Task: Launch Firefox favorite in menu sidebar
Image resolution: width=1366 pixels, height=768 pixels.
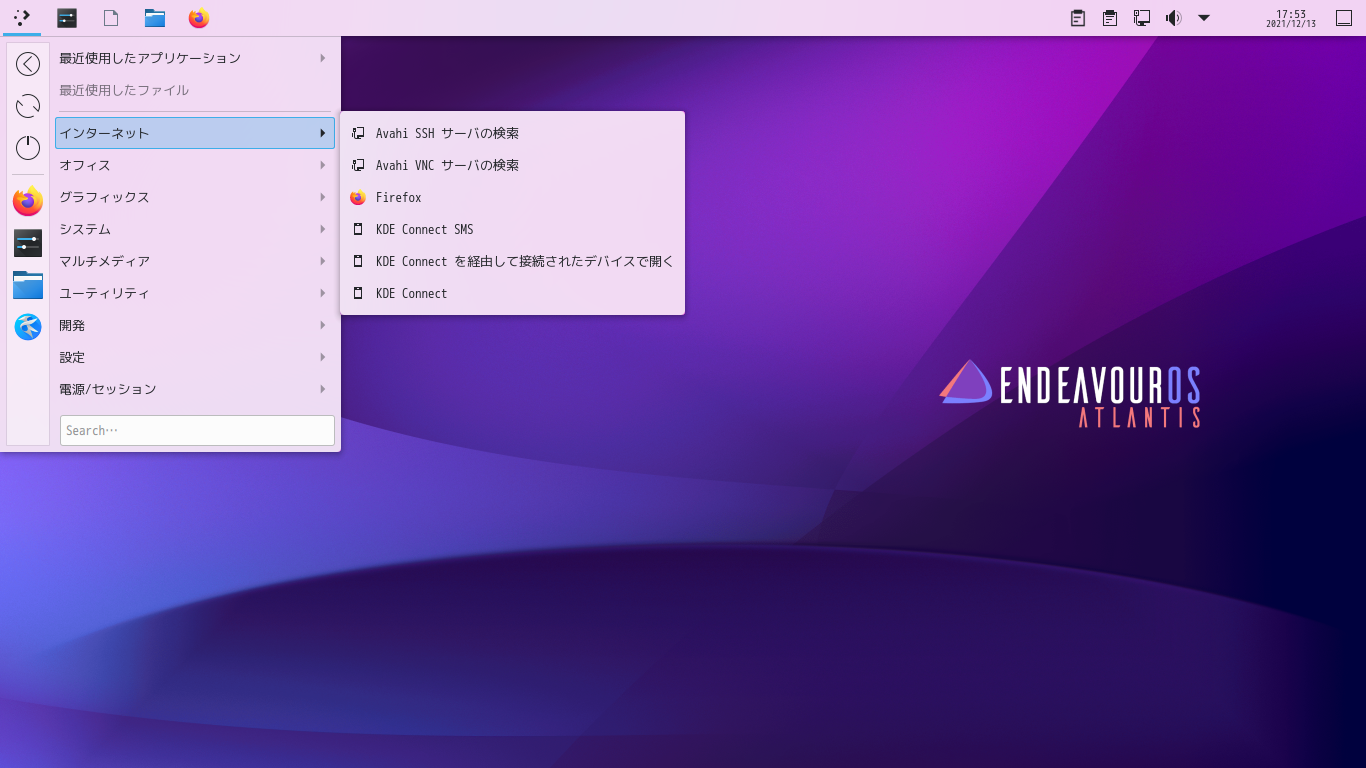Action: pyautogui.click(x=28, y=201)
